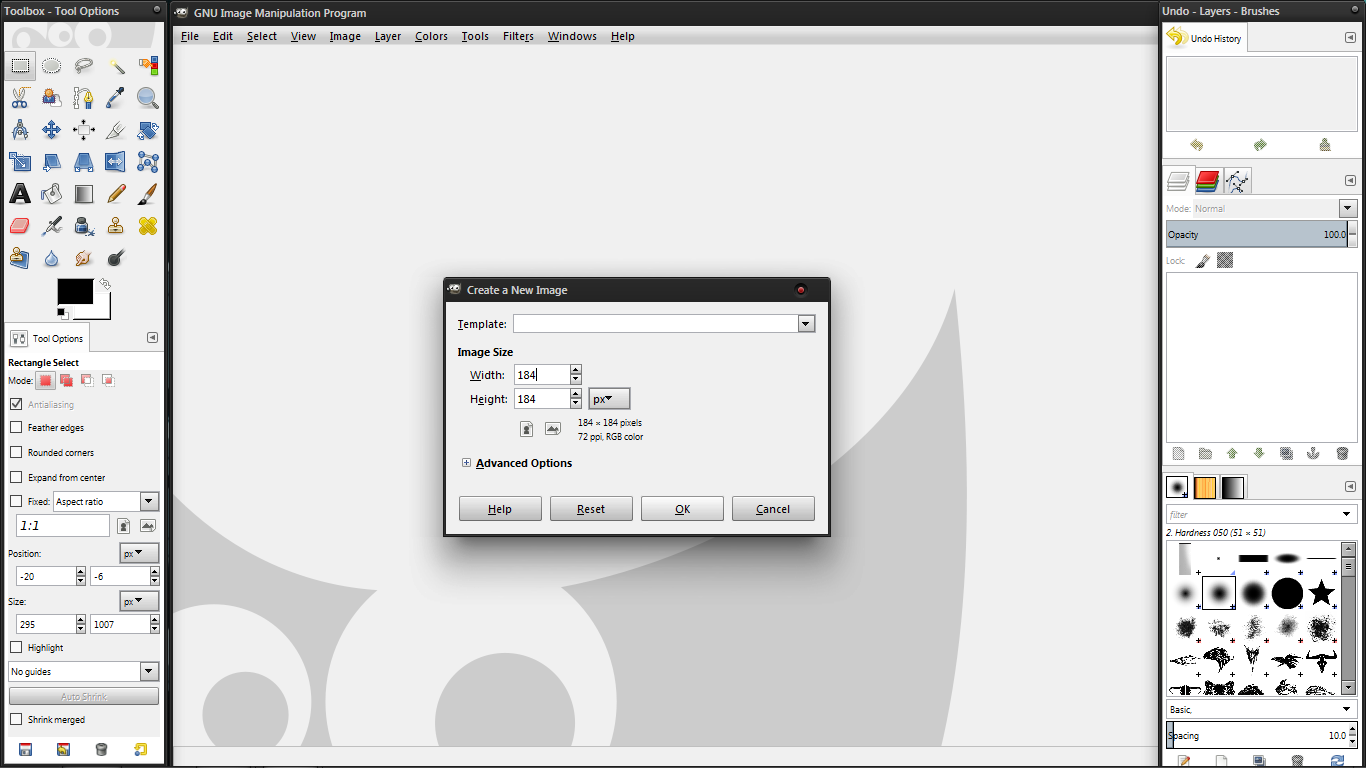Enable the Rounded corners checkbox
1366x768 pixels.
point(16,452)
